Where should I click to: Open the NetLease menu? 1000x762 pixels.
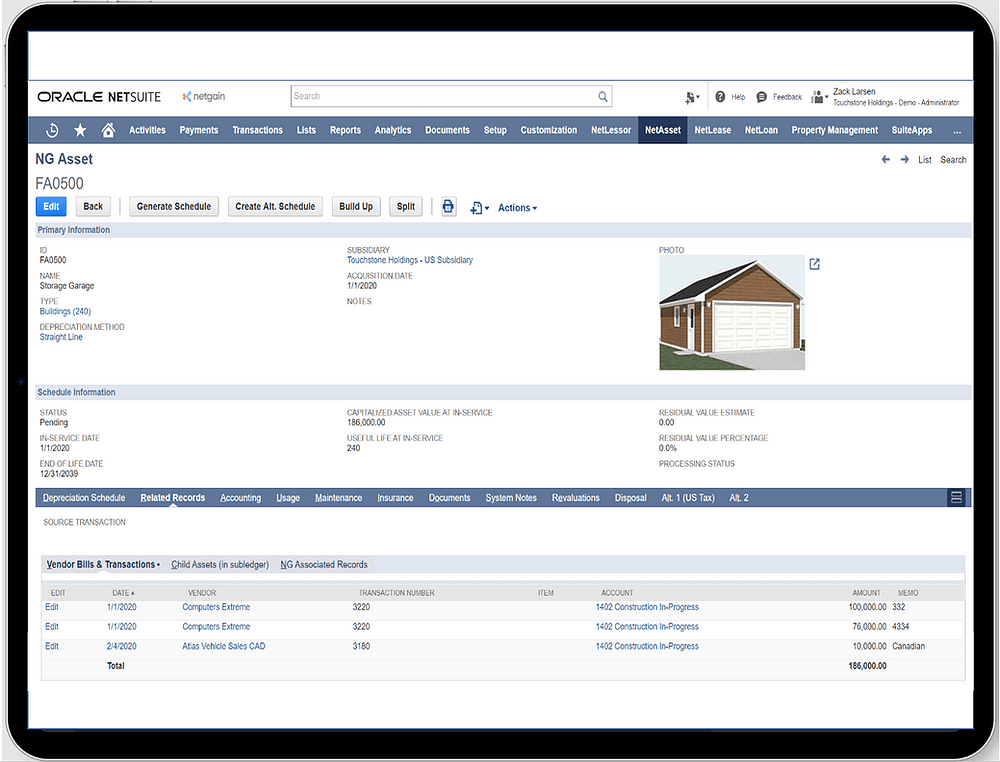[712, 130]
